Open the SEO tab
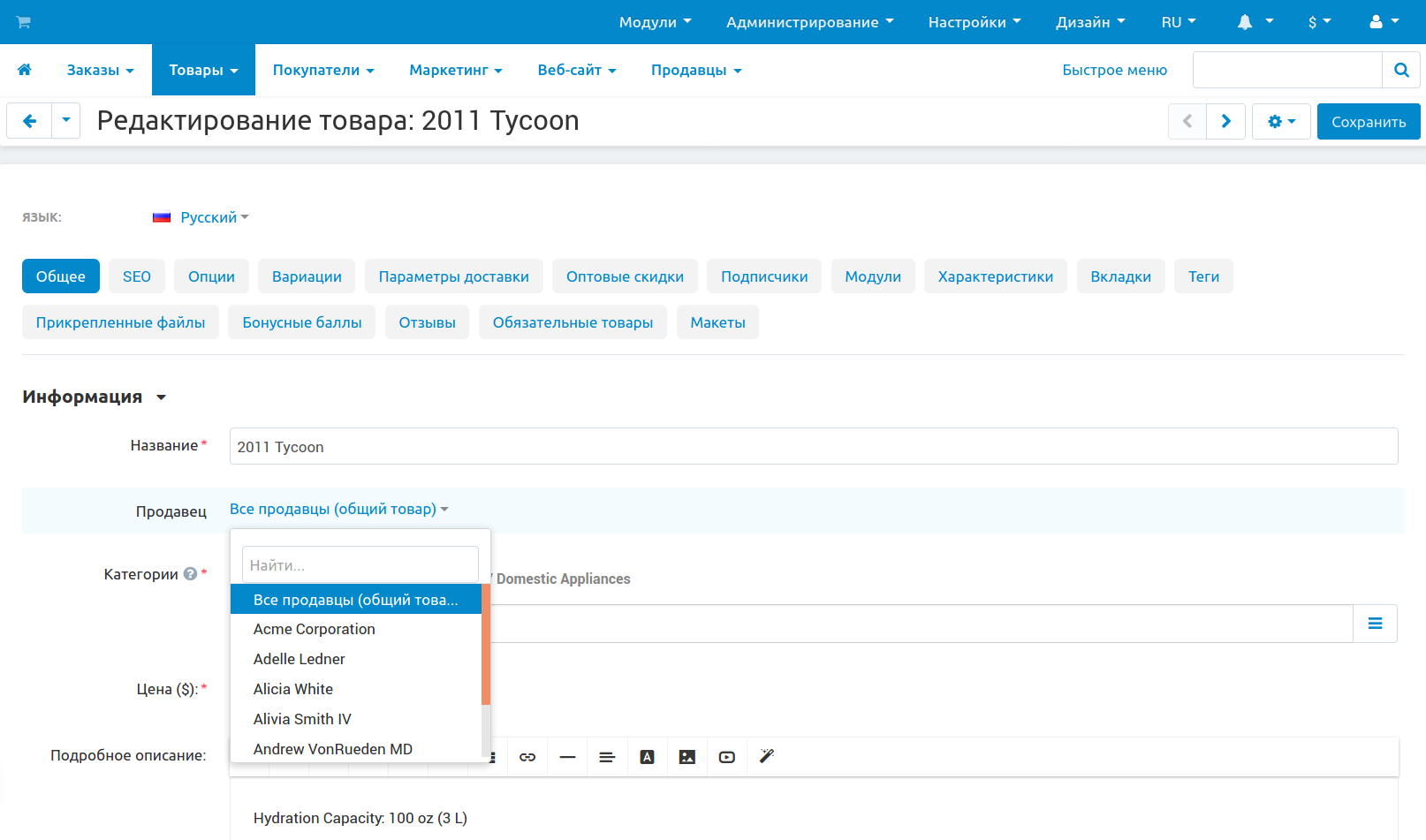Viewport: 1426px width, 840px height. pos(137,276)
